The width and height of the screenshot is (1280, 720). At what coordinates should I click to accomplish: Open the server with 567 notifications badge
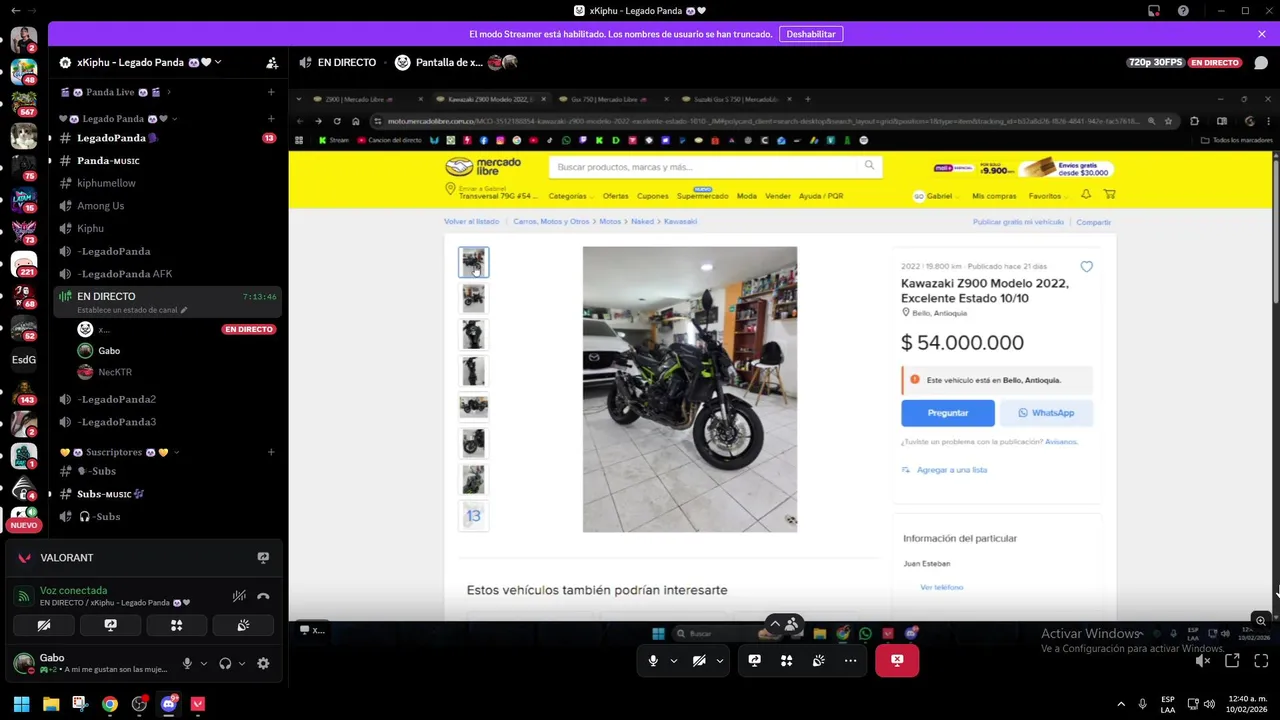click(24, 103)
